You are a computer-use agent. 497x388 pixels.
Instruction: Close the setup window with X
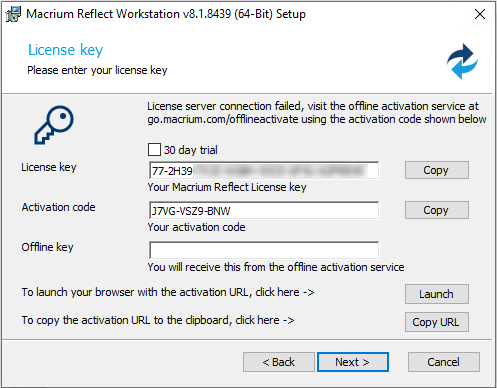point(480,14)
